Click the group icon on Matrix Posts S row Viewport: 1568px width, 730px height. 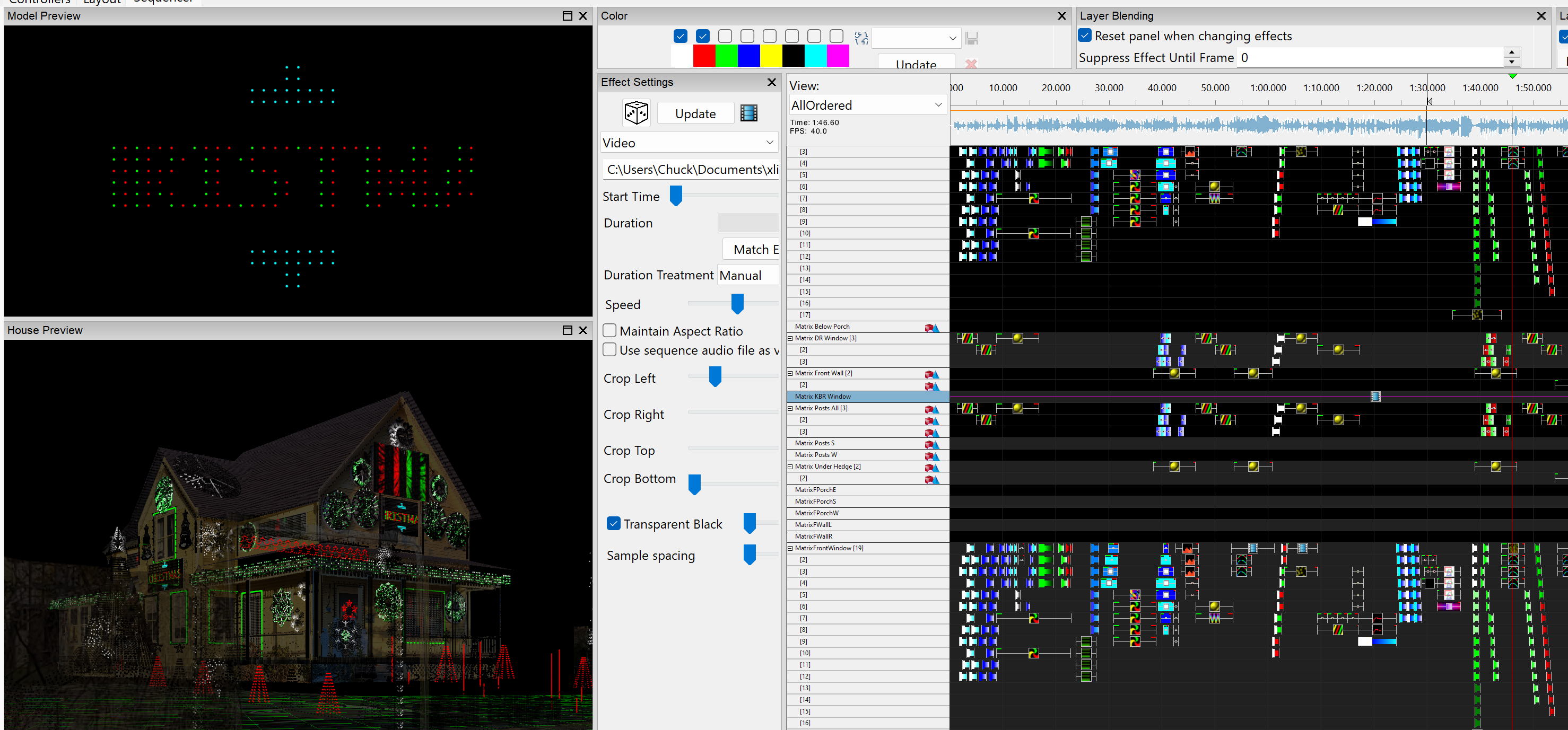[932, 445]
